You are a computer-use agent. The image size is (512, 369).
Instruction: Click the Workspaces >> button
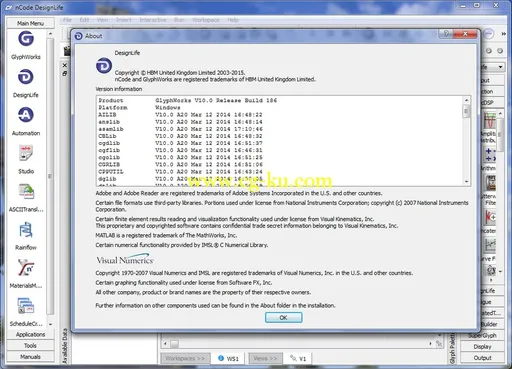tap(185, 359)
